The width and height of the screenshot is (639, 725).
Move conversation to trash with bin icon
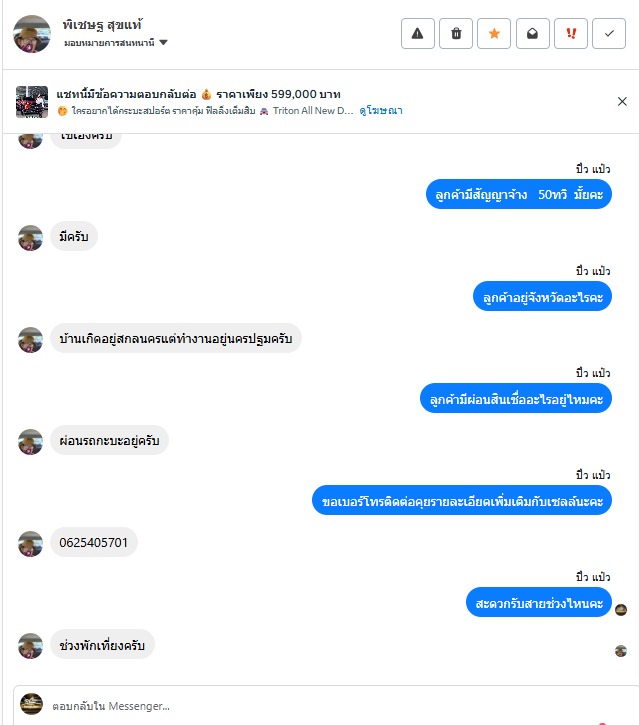click(456, 33)
